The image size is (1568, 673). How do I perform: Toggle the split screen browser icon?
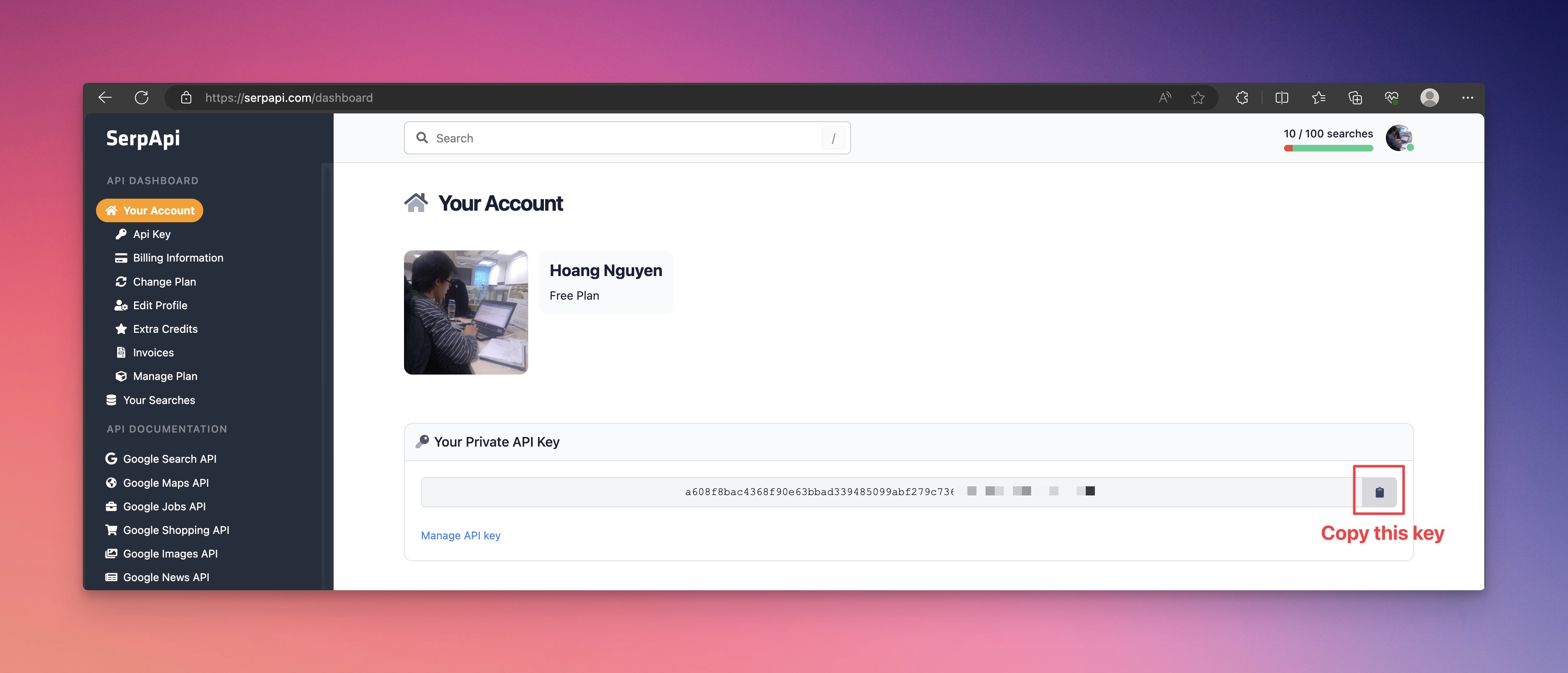[x=1281, y=97]
